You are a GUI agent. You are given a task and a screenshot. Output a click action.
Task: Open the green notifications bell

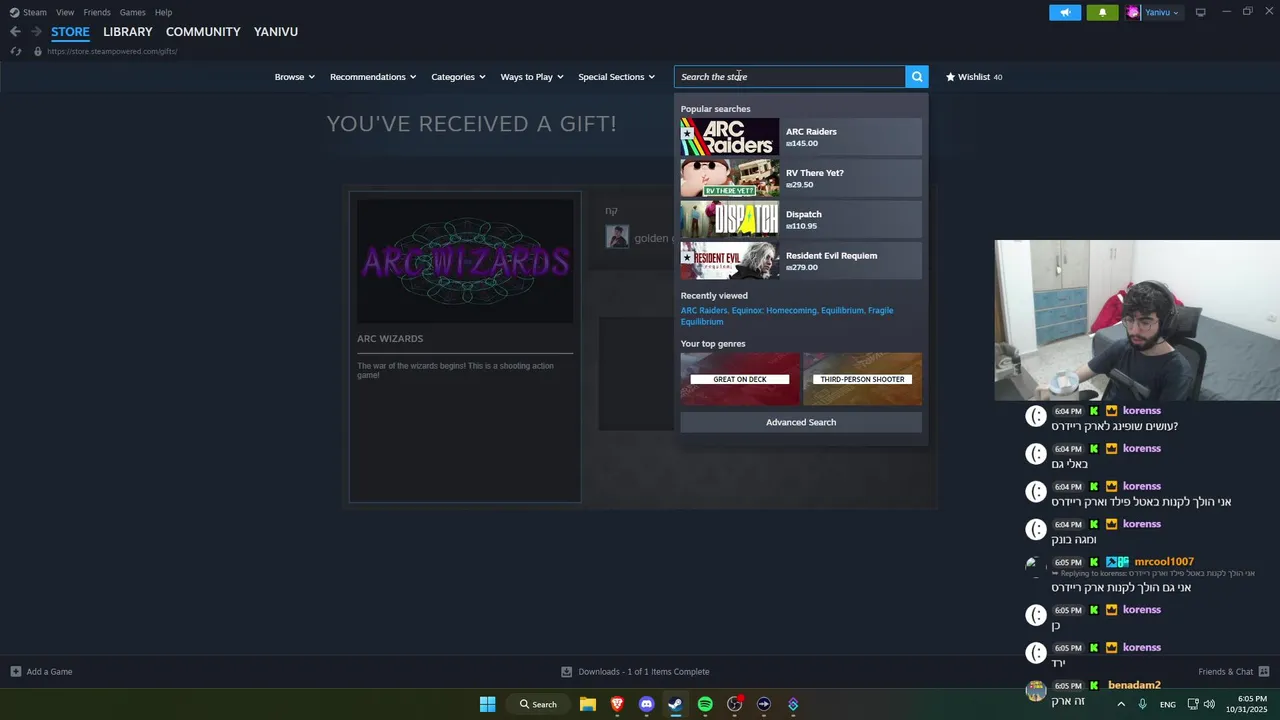tap(1102, 12)
